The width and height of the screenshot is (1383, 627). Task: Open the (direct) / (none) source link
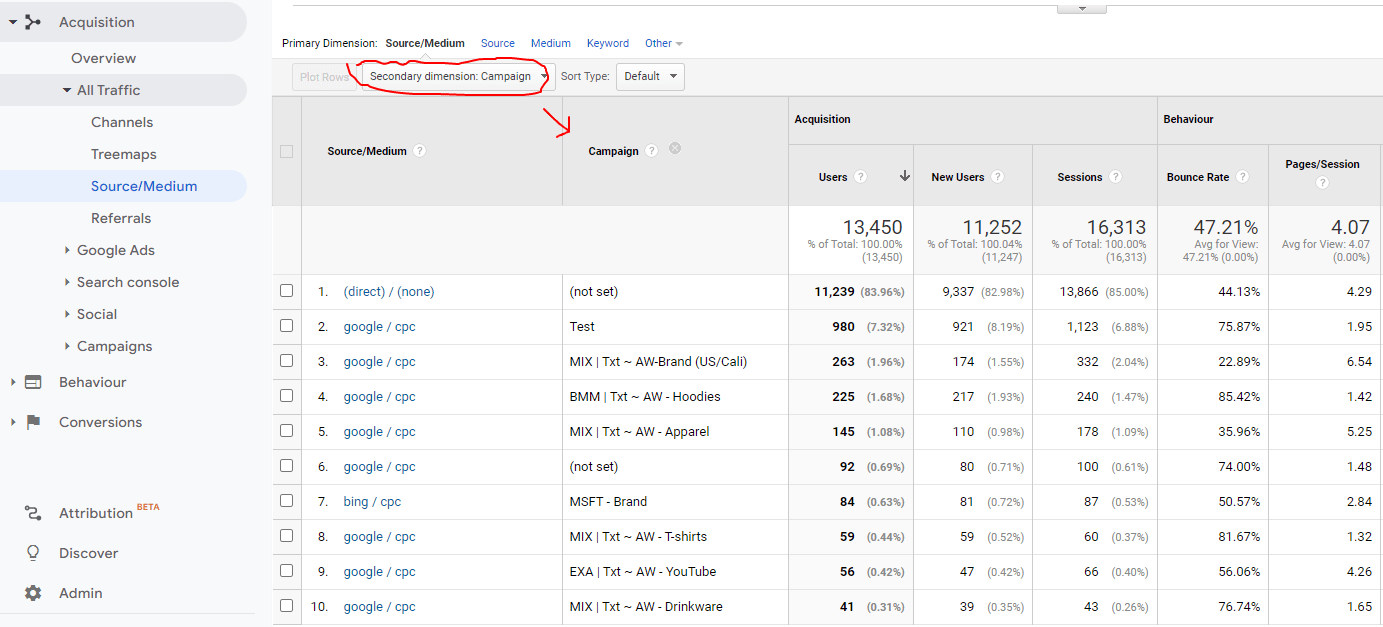coord(389,292)
